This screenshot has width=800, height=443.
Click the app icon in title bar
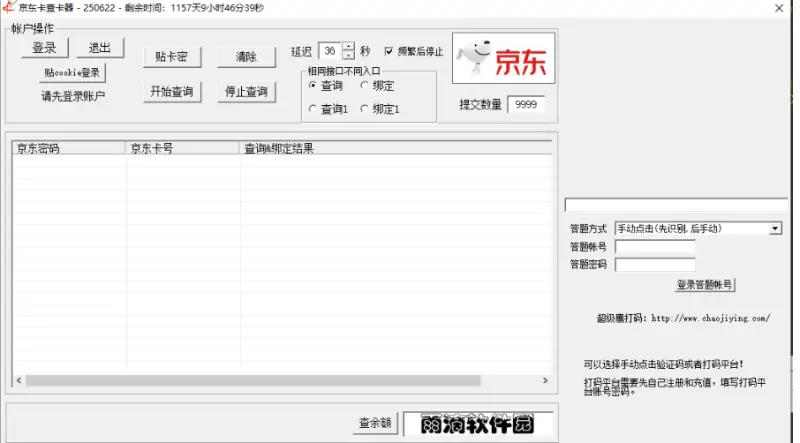pos(9,7)
